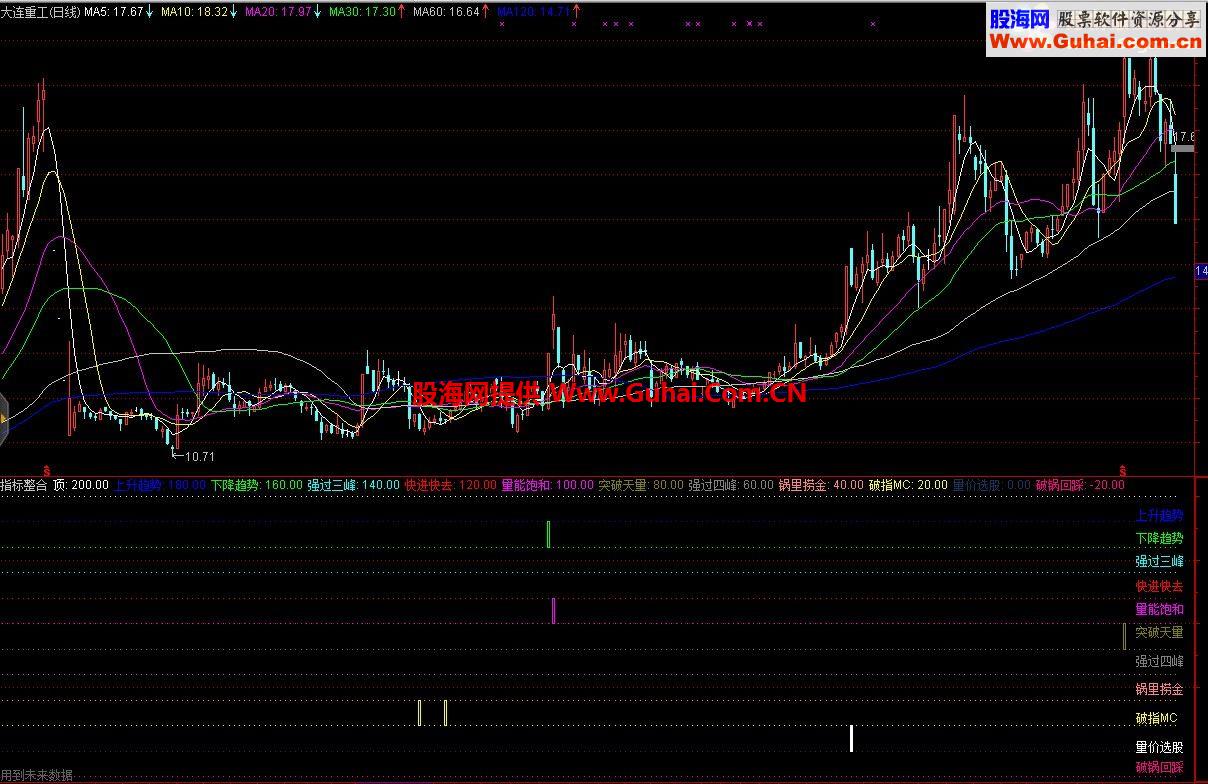This screenshot has width=1208, height=784.
Task: Select the 锅里捞金 right-side label
Action: click(1159, 689)
